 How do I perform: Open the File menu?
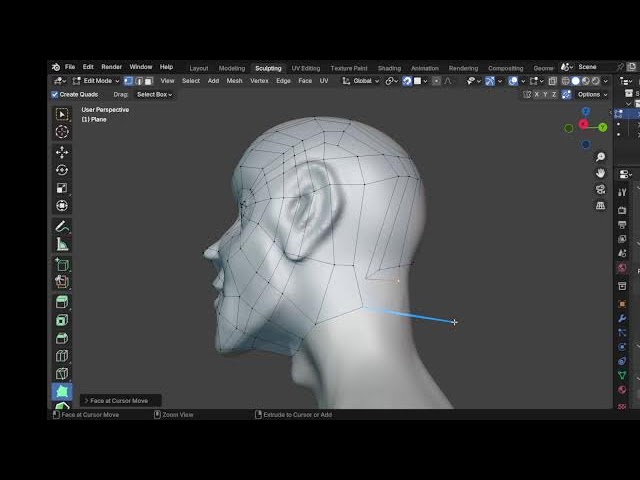tap(70, 67)
